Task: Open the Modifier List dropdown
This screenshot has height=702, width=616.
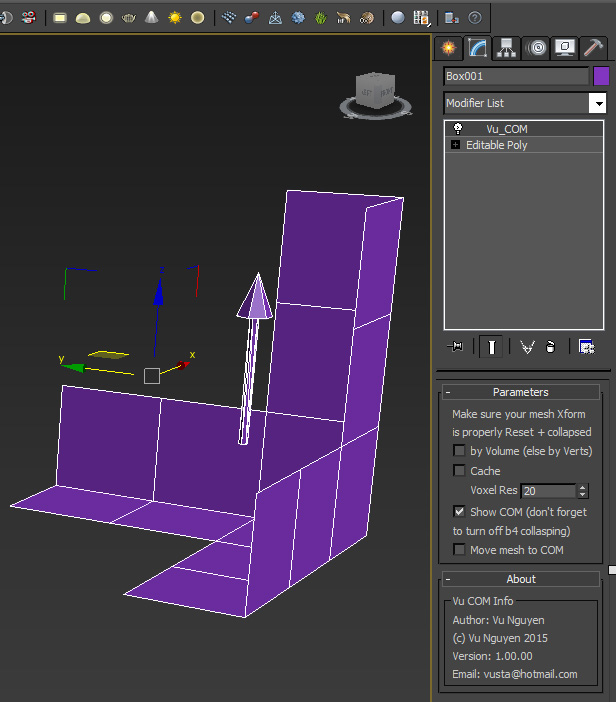Action: 597,103
